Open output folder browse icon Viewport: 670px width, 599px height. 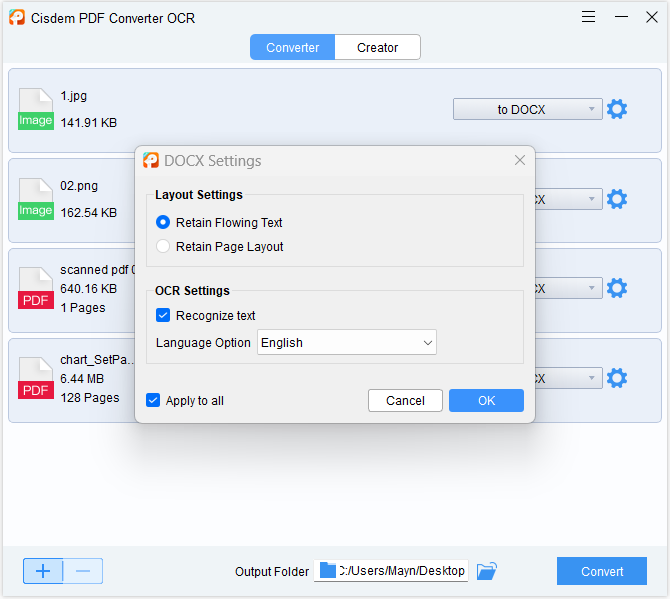tap(486, 571)
